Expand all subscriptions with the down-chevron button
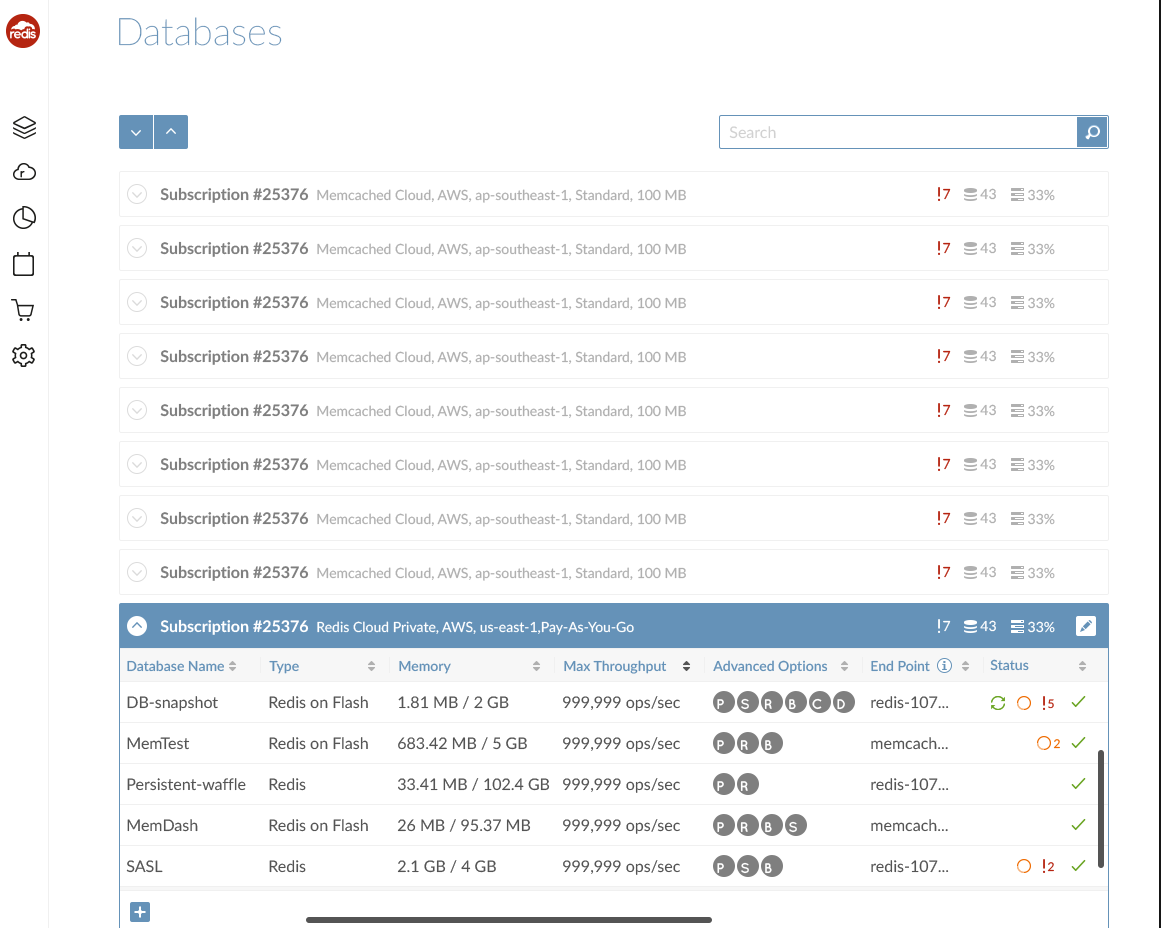 (135, 132)
